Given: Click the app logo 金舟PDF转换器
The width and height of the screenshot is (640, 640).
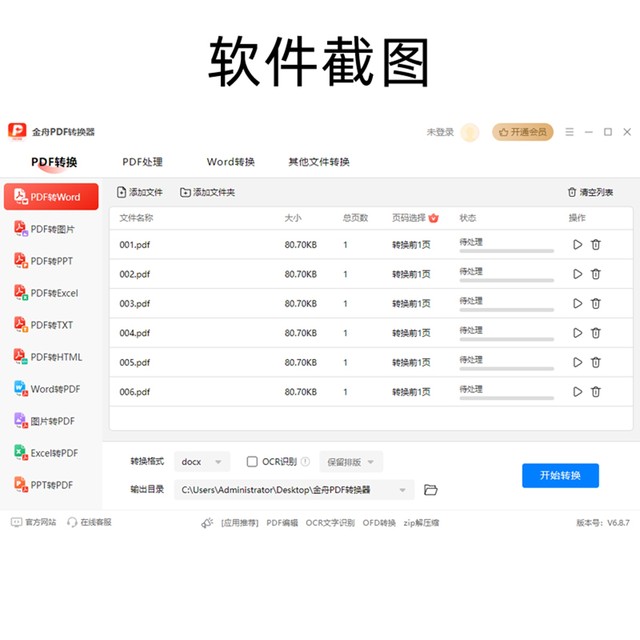Looking at the screenshot, I should pos(17,131).
